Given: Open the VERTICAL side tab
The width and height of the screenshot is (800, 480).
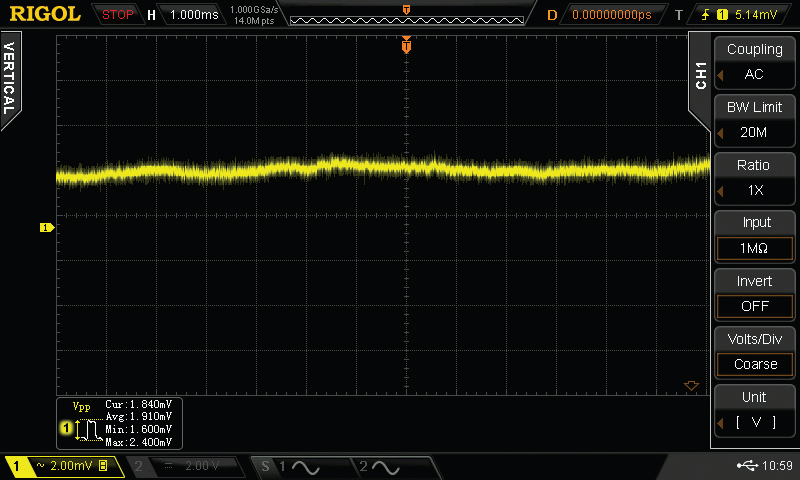Looking at the screenshot, I should pos(9,80).
